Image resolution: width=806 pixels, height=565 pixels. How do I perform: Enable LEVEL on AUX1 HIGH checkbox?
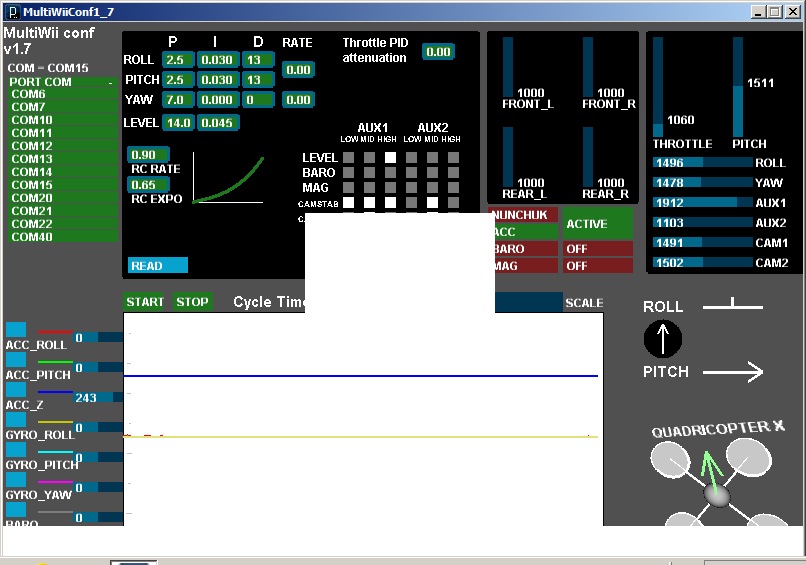pos(390,157)
